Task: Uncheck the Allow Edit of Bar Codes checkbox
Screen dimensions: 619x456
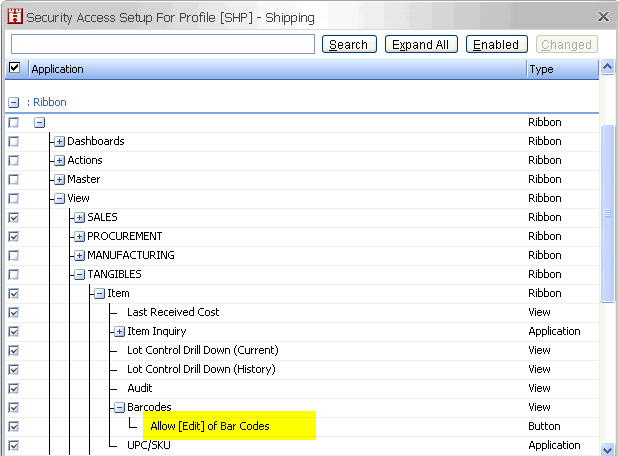Action: (14, 427)
